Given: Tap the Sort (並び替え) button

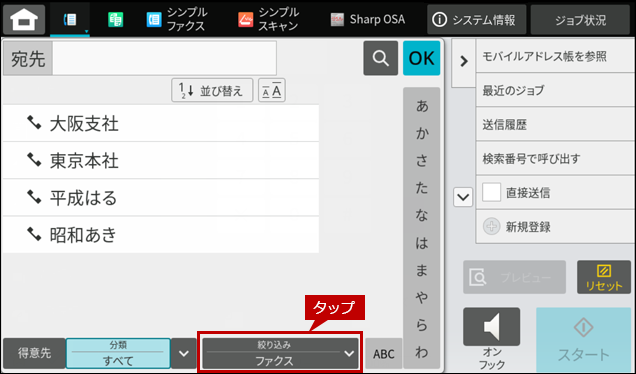Looking at the screenshot, I should (212, 90).
